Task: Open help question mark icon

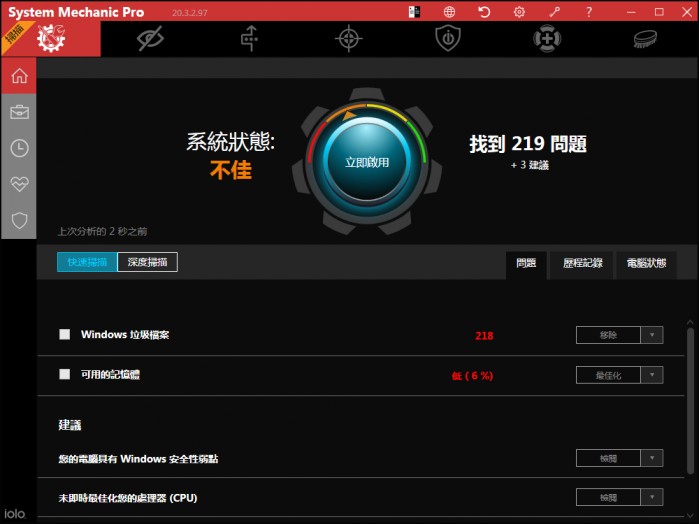Action: point(589,12)
